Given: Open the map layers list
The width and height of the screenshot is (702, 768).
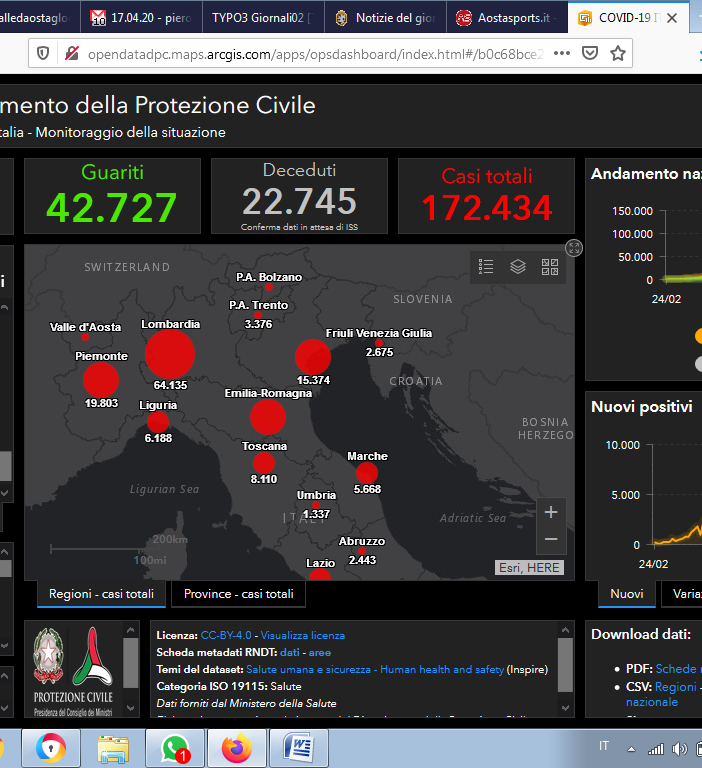Looking at the screenshot, I should coord(518,266).
